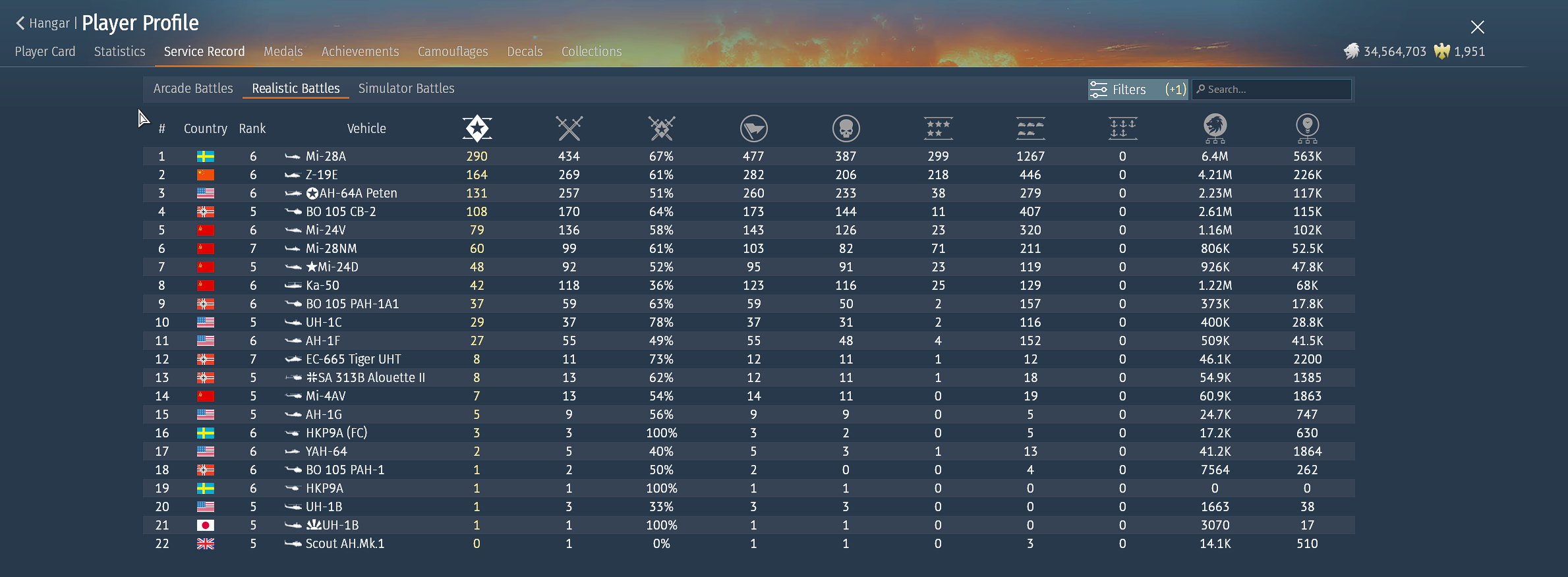This screenshot has height=577, width=1568.
Task: Sort by Silver Lions earned column icon
Action: (1215, 128)
